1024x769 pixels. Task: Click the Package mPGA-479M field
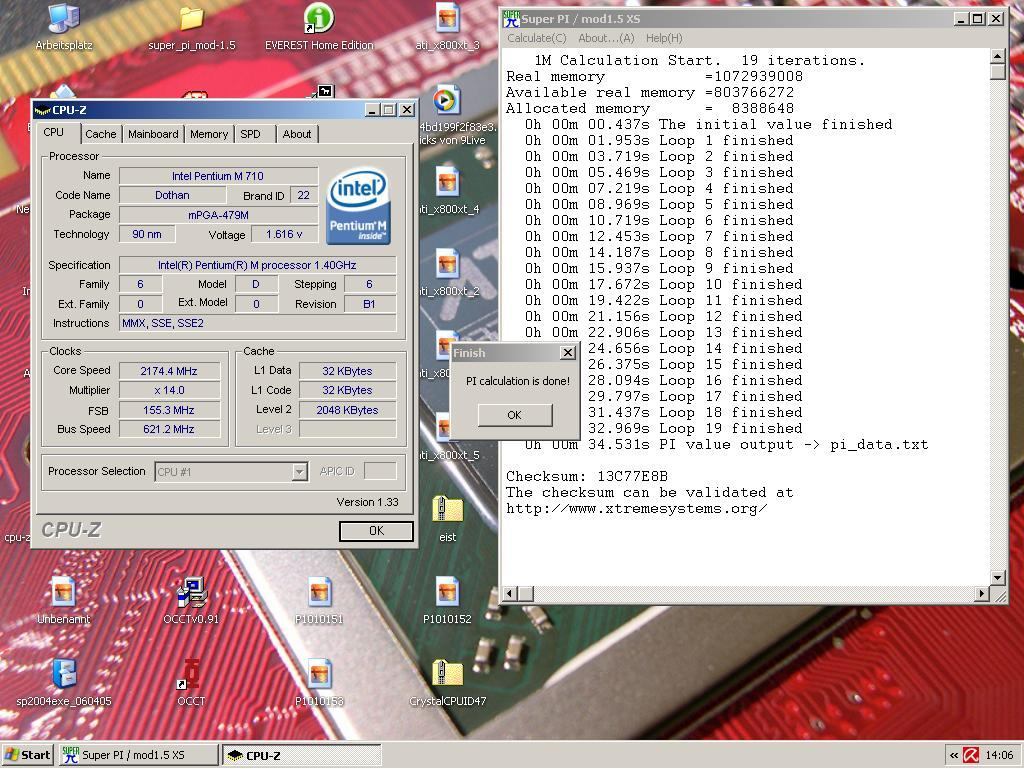point(218,215)
